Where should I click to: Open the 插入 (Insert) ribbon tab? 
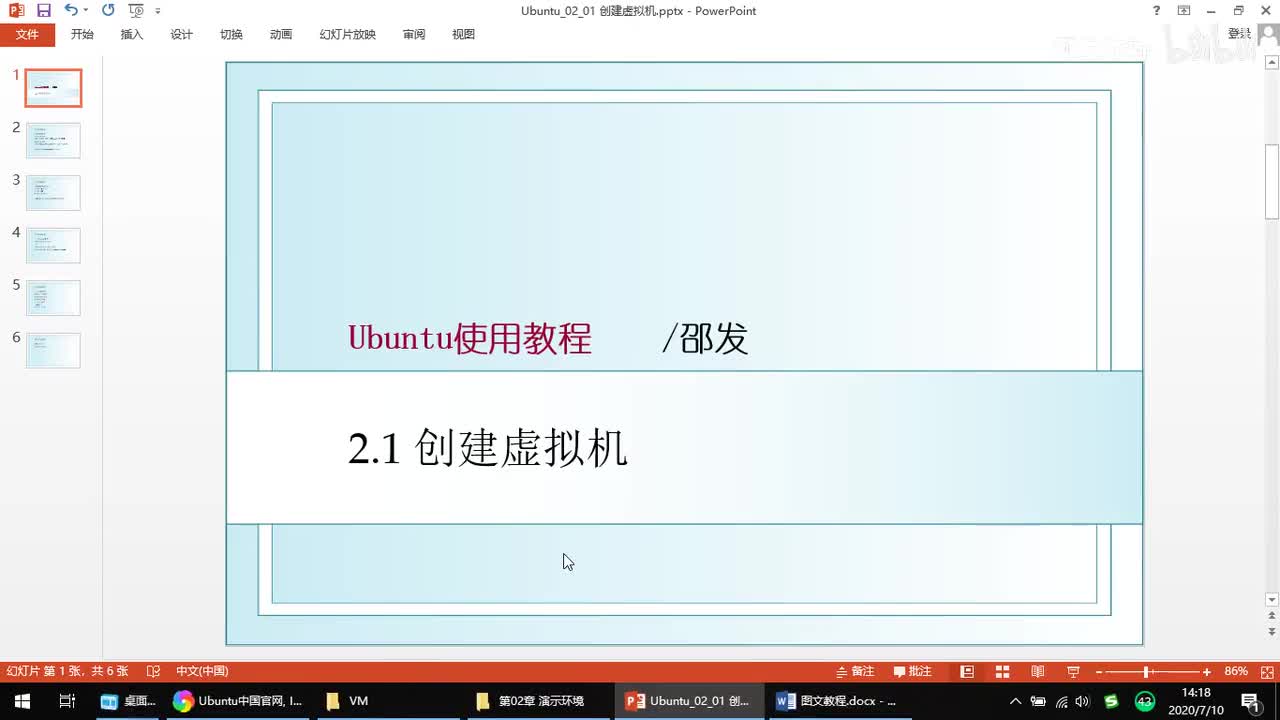point(132,34)
